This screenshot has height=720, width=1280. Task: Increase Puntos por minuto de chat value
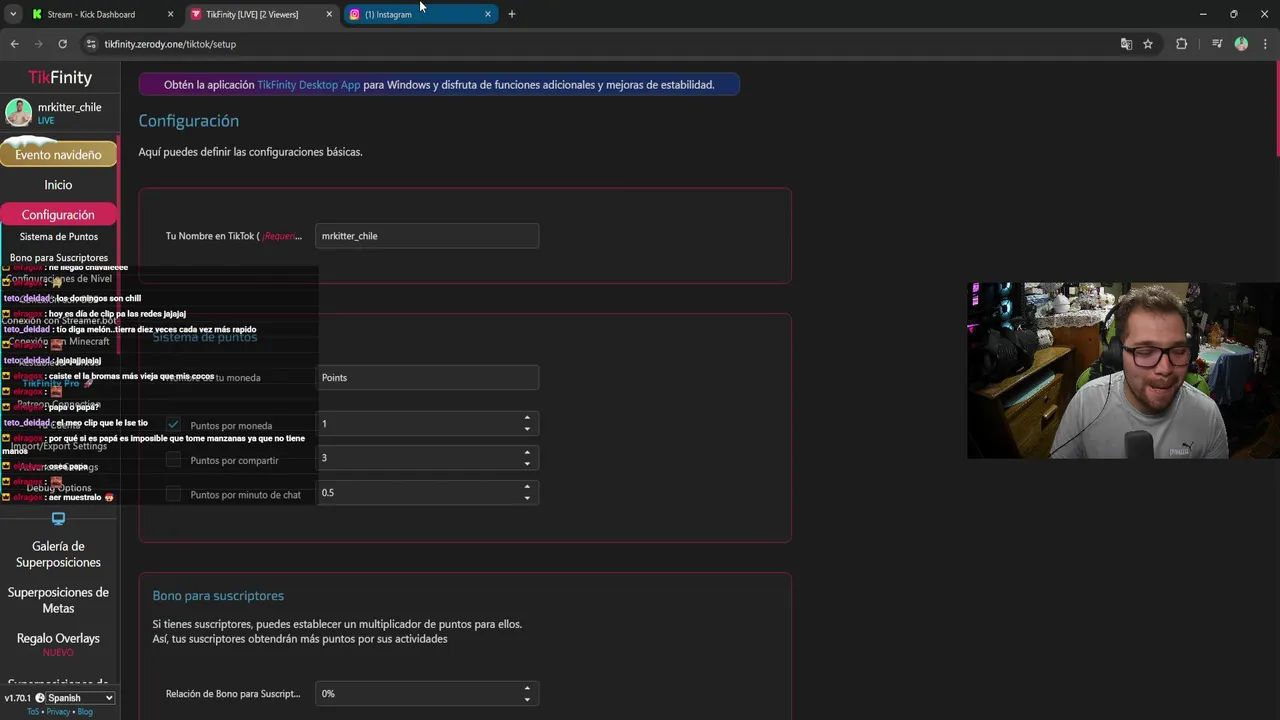527,487
